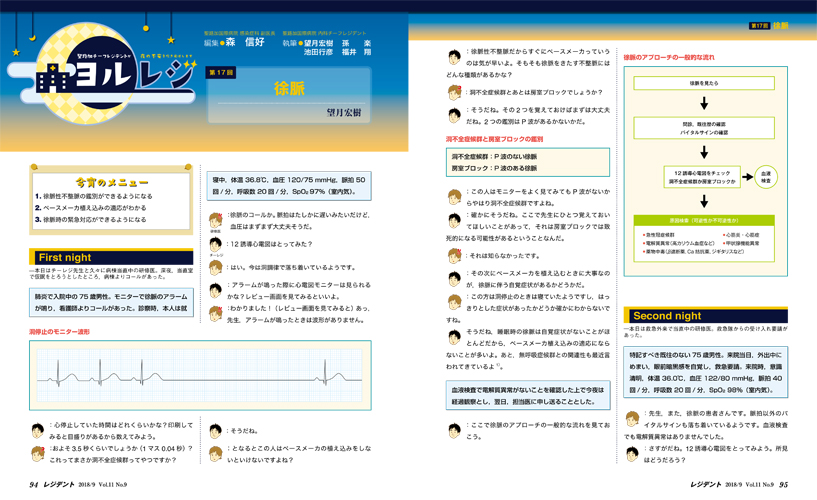The image size is (817, 500).
Task: Click the case box about the 75-year-old pneumonia patient
Action: [x=111, y=303]
